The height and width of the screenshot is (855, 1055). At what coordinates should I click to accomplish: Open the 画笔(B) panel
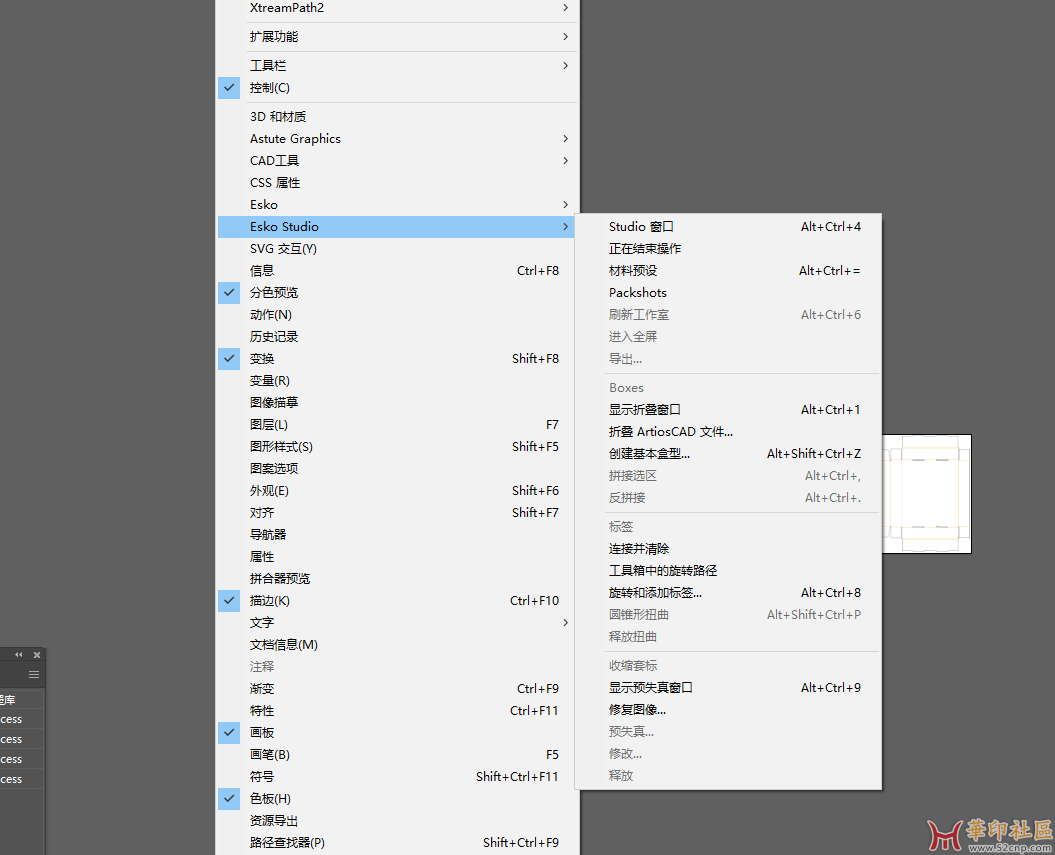point(397,755)
